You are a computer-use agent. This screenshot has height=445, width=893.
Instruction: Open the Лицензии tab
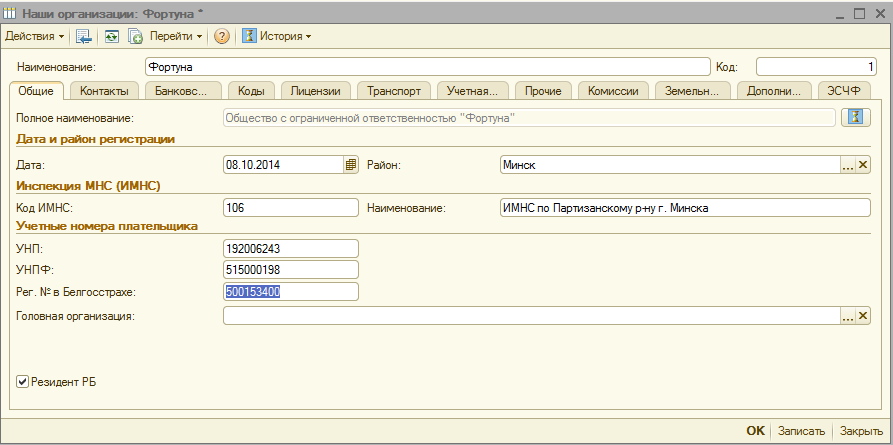pos(315,91)
